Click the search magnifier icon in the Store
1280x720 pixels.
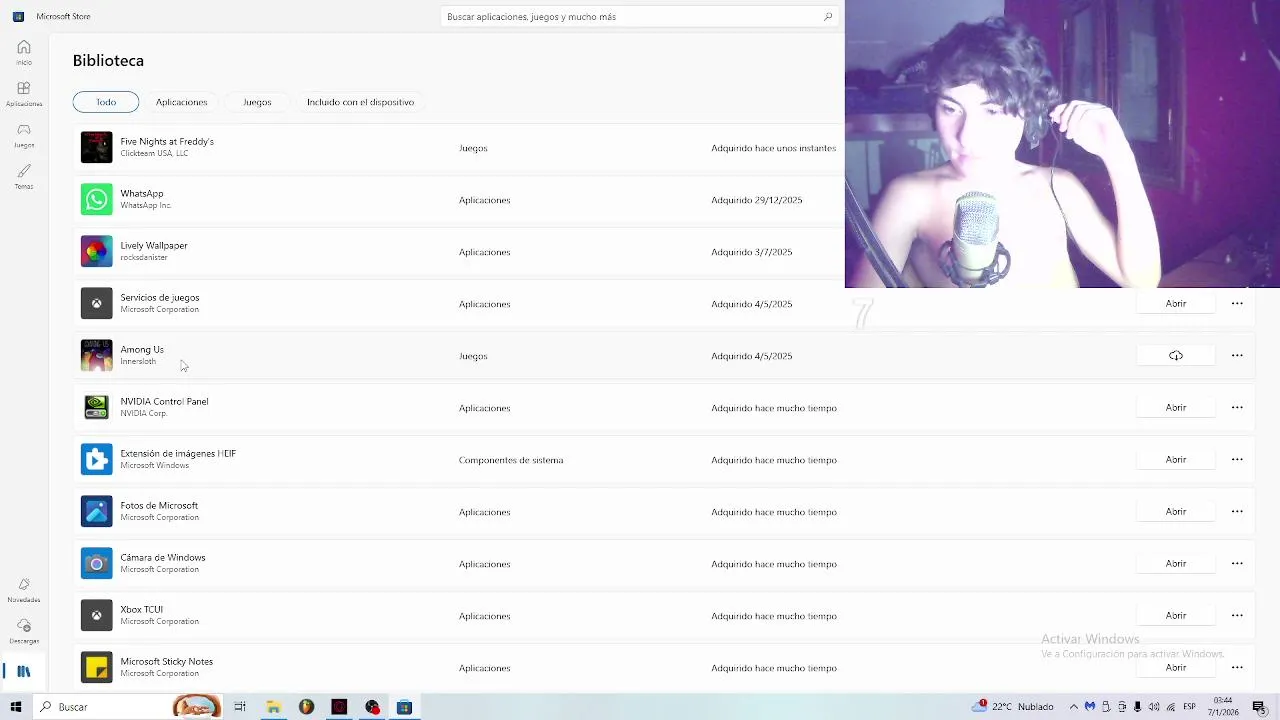(828, 16)
